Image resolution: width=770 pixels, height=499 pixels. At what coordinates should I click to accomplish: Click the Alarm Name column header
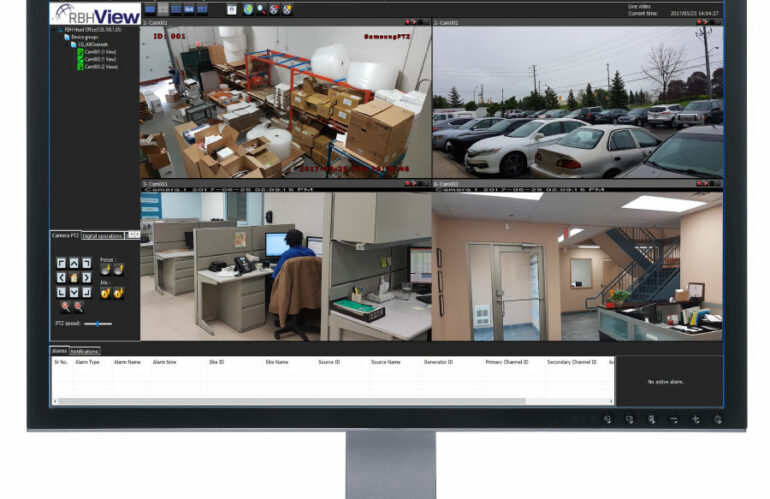(x=127, y=362)
